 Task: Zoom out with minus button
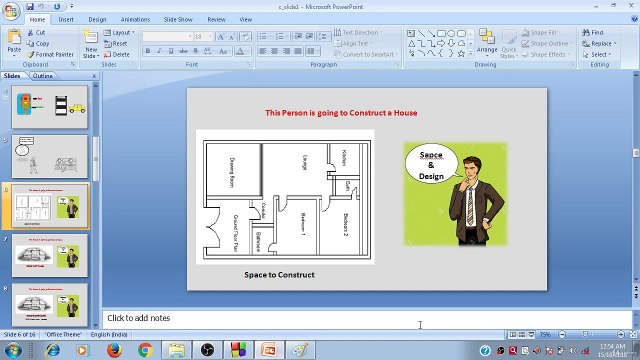[x=562, y=335]
